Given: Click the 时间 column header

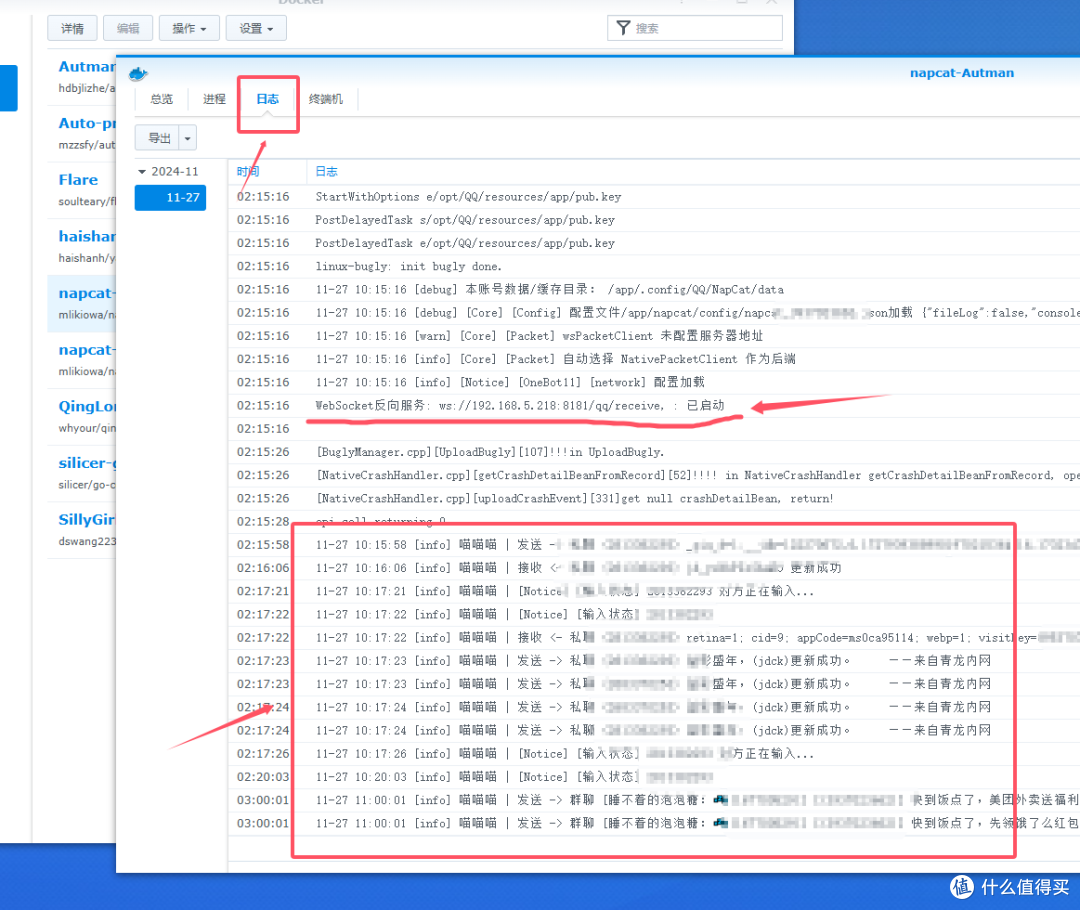Looking at the screenshot, I should (x=267, y=172).
